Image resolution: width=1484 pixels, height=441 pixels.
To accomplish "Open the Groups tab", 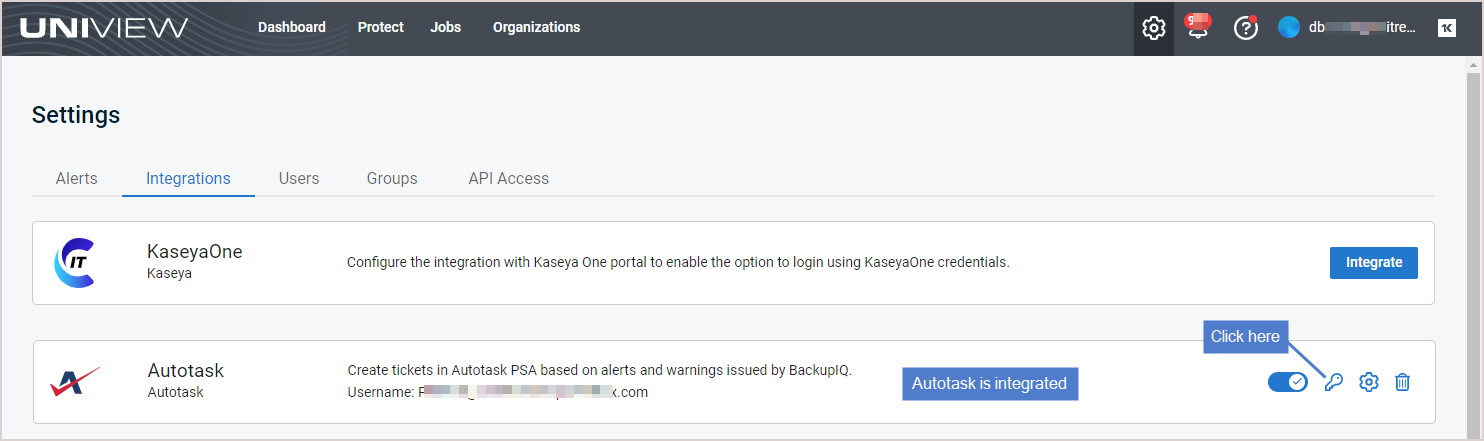I will [x=392, y=178].
